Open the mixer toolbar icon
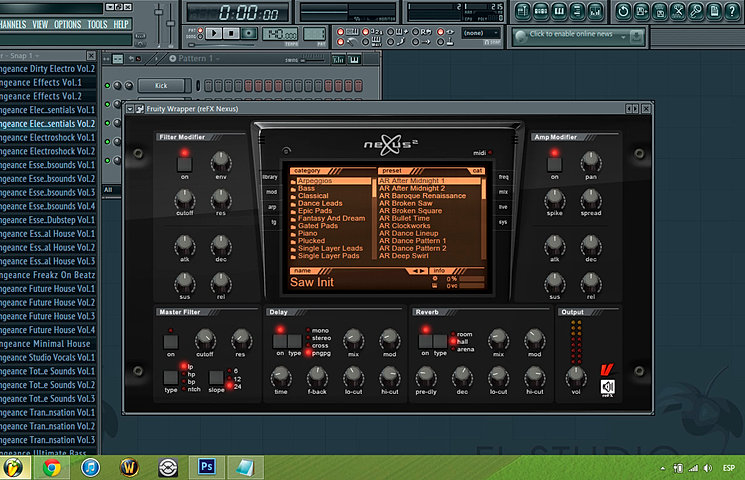Image resolution: width=745 pixels, height=480 pixels. click(x=595, y=11)
